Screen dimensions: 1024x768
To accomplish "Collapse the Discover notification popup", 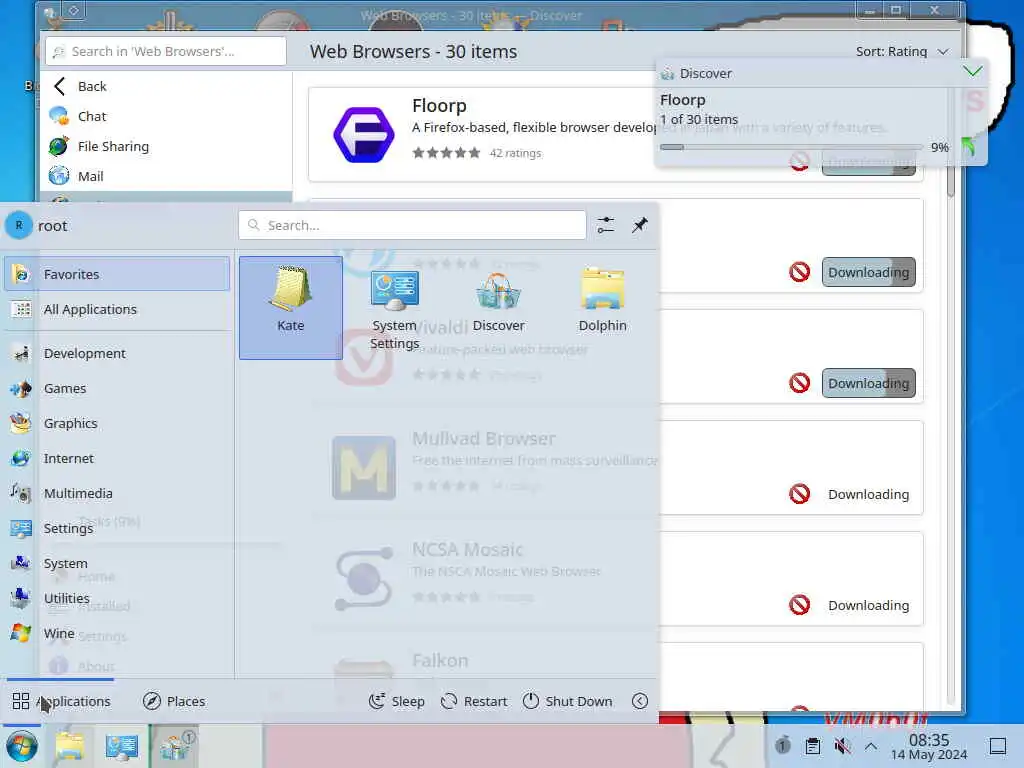I will click(972, 72).
